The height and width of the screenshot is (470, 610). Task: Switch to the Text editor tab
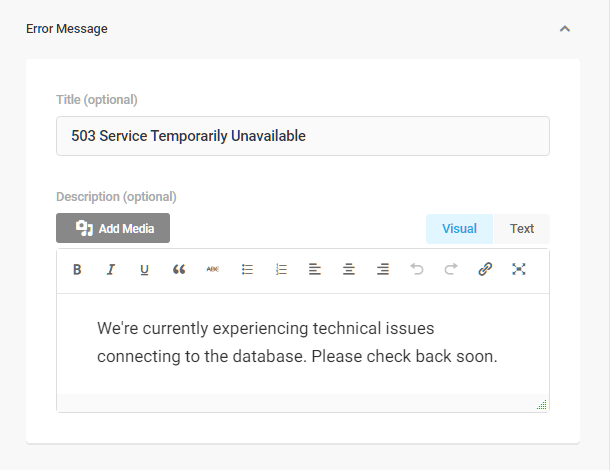[522, 229]
